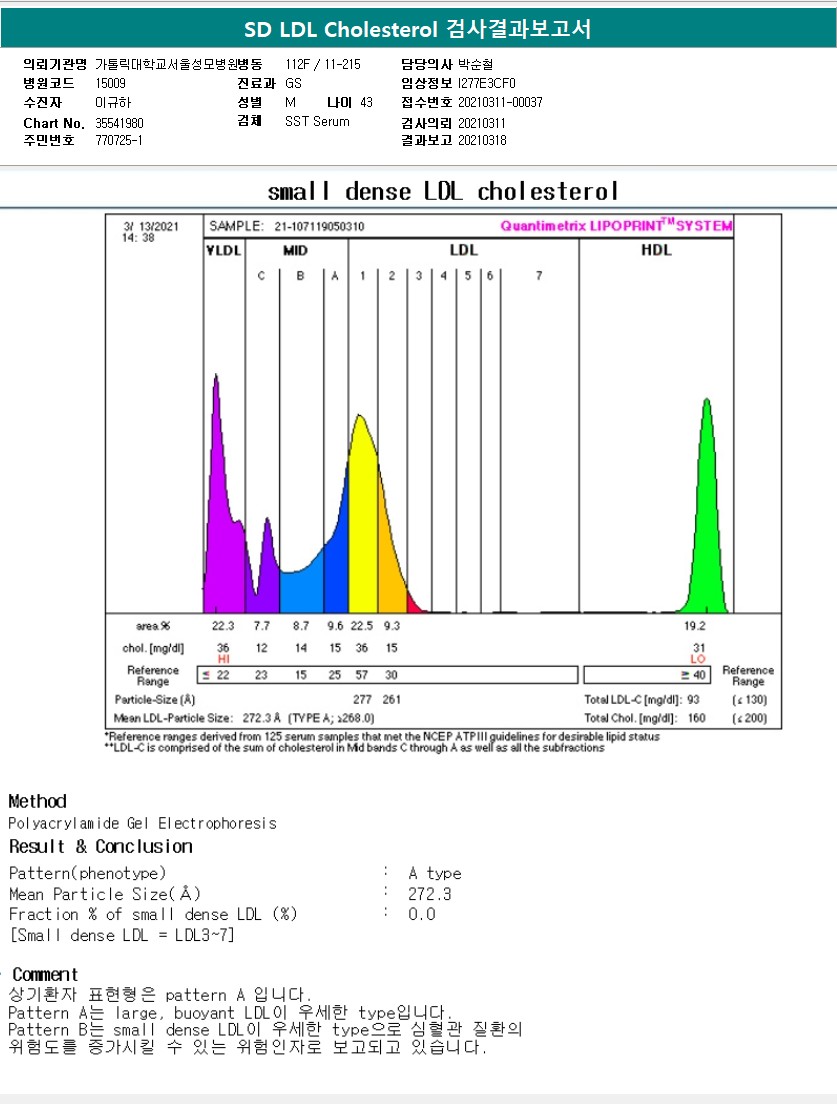This screenshot has width=837, height=1104.
Task: Click the 'Mean LDL-Particle Size: 272.3 Å' line
Action: point(244,718)
